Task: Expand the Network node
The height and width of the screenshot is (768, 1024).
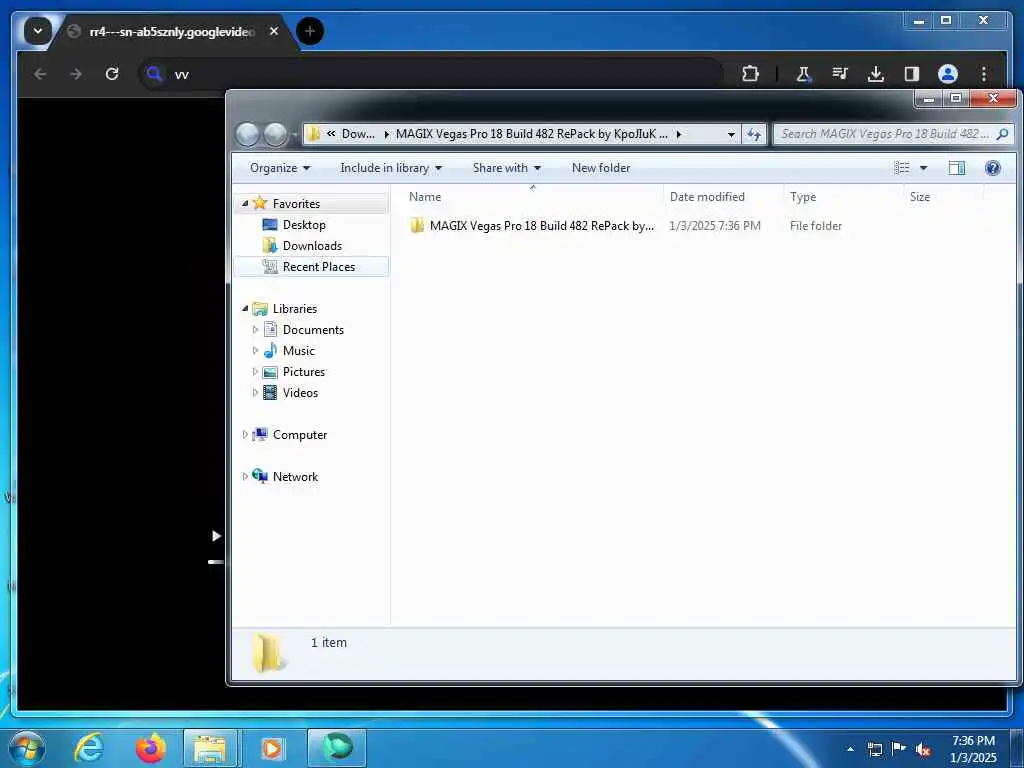Action: [x=245, y=477]
